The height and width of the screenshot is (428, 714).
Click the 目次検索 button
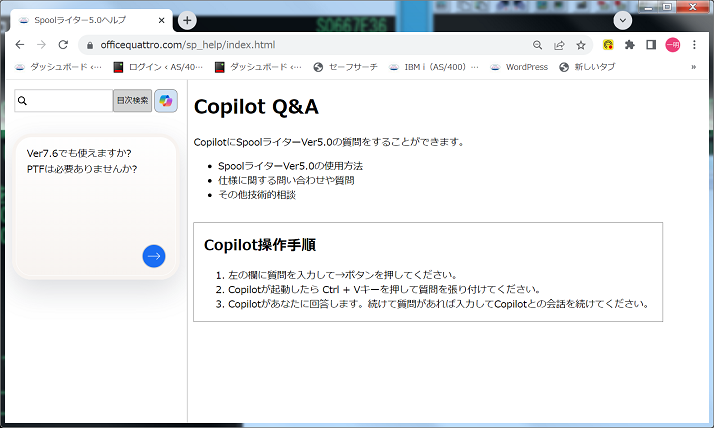pyautogui.click(x=132, y=101)
